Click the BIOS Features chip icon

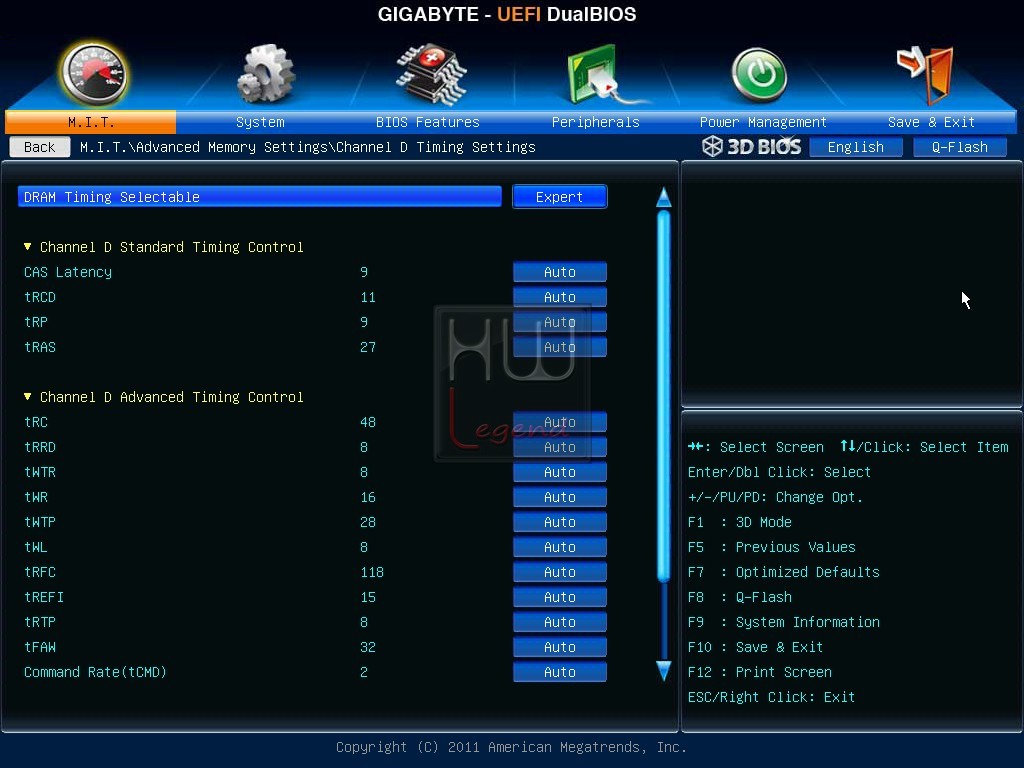point(431,74)
